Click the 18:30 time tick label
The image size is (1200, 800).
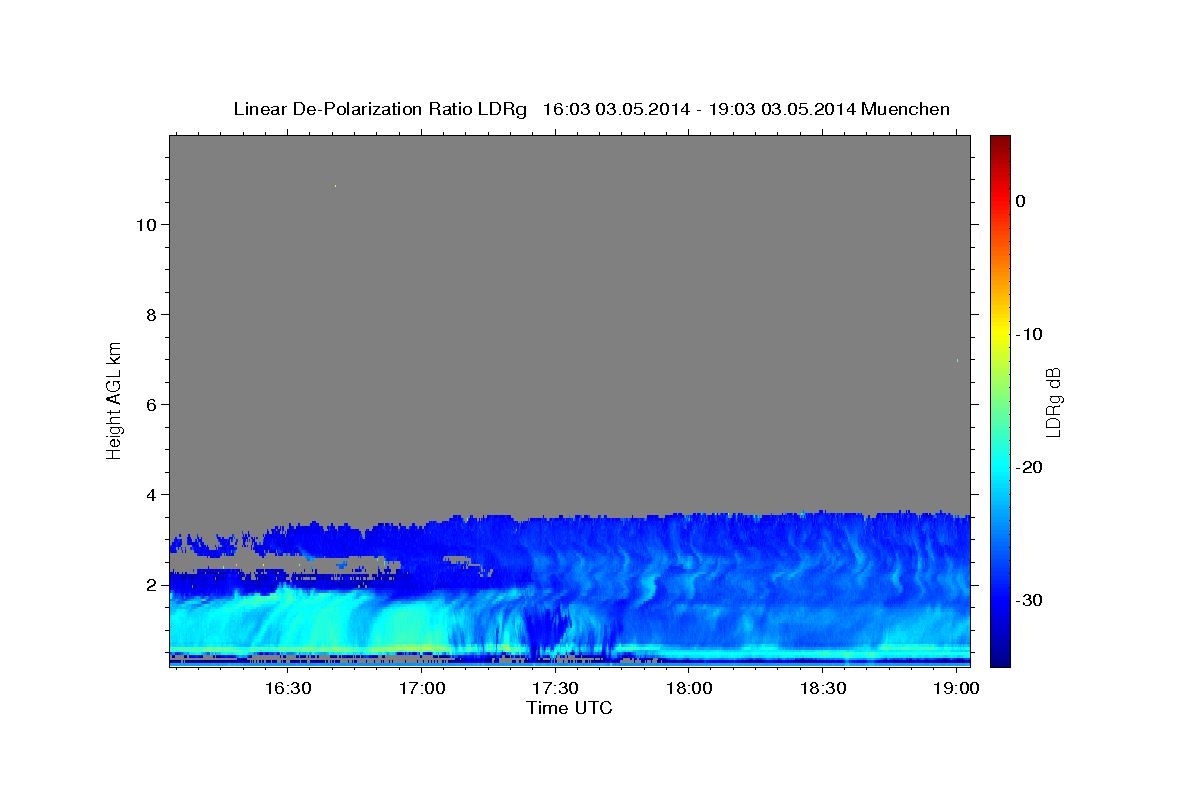[x=823, y=689]
